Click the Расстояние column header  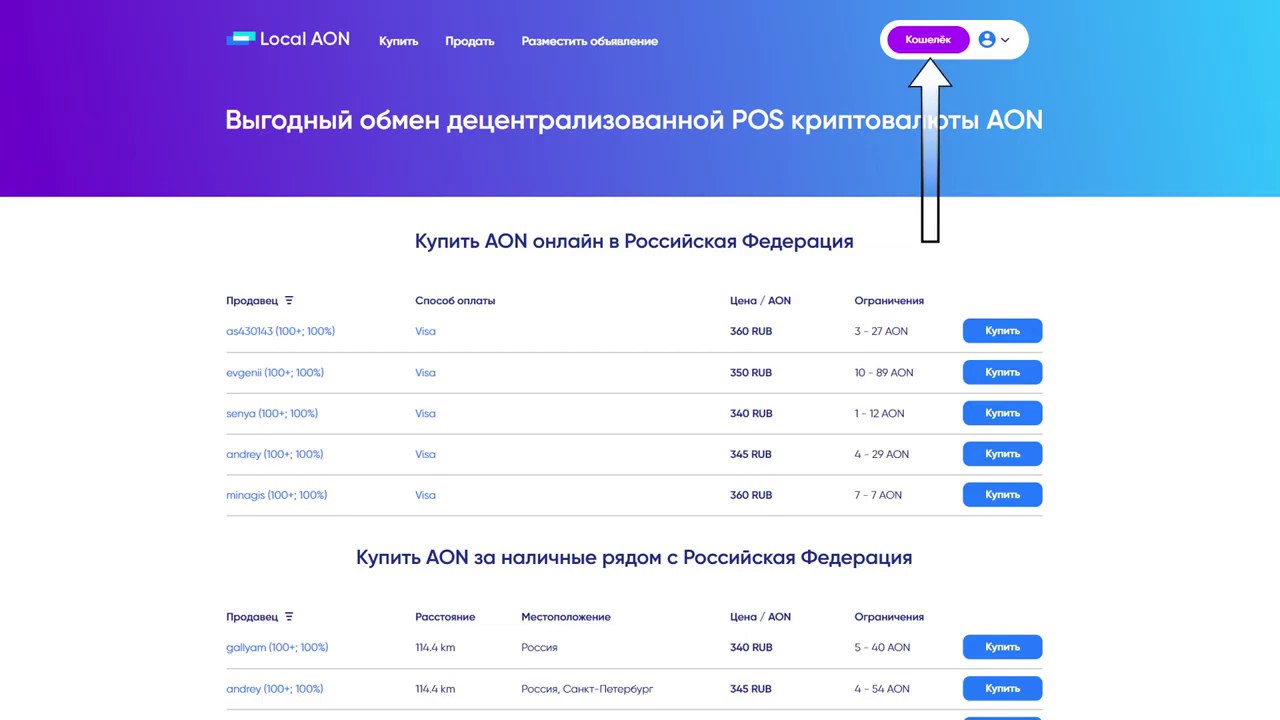coord(445,616)
